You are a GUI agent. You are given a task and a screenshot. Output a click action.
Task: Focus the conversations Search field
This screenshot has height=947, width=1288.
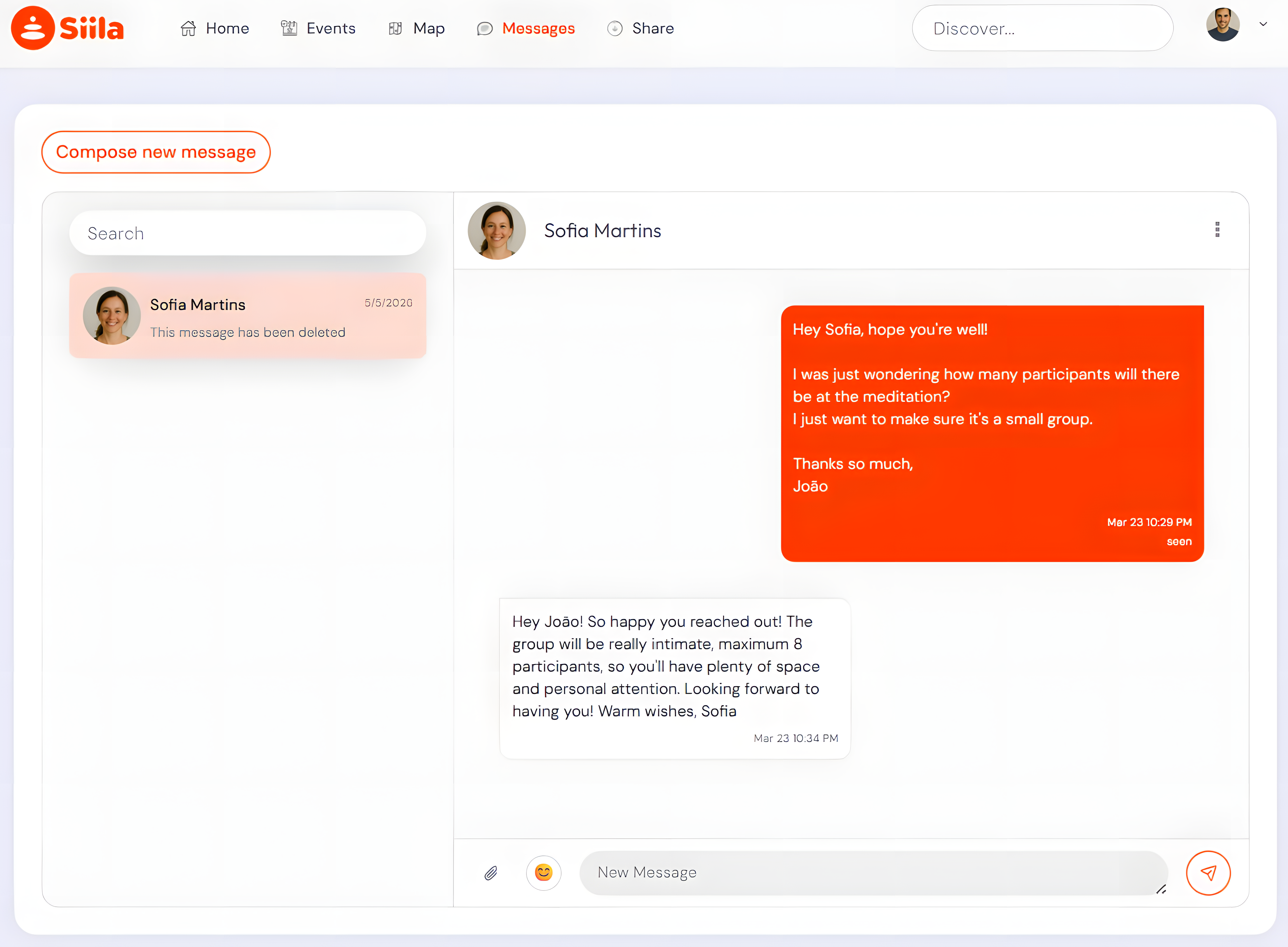[x=248, y=233]
